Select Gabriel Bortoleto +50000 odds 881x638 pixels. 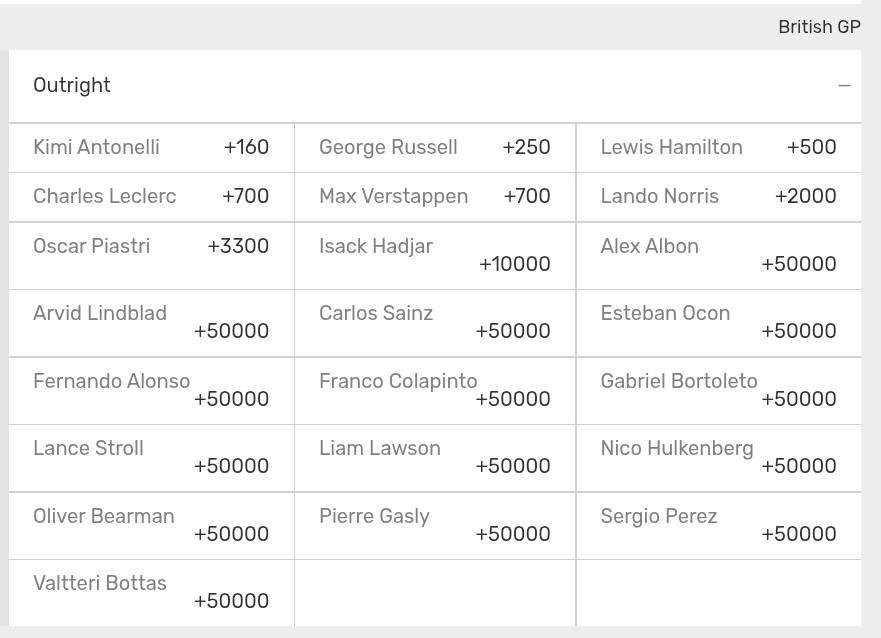coord(719,391)
